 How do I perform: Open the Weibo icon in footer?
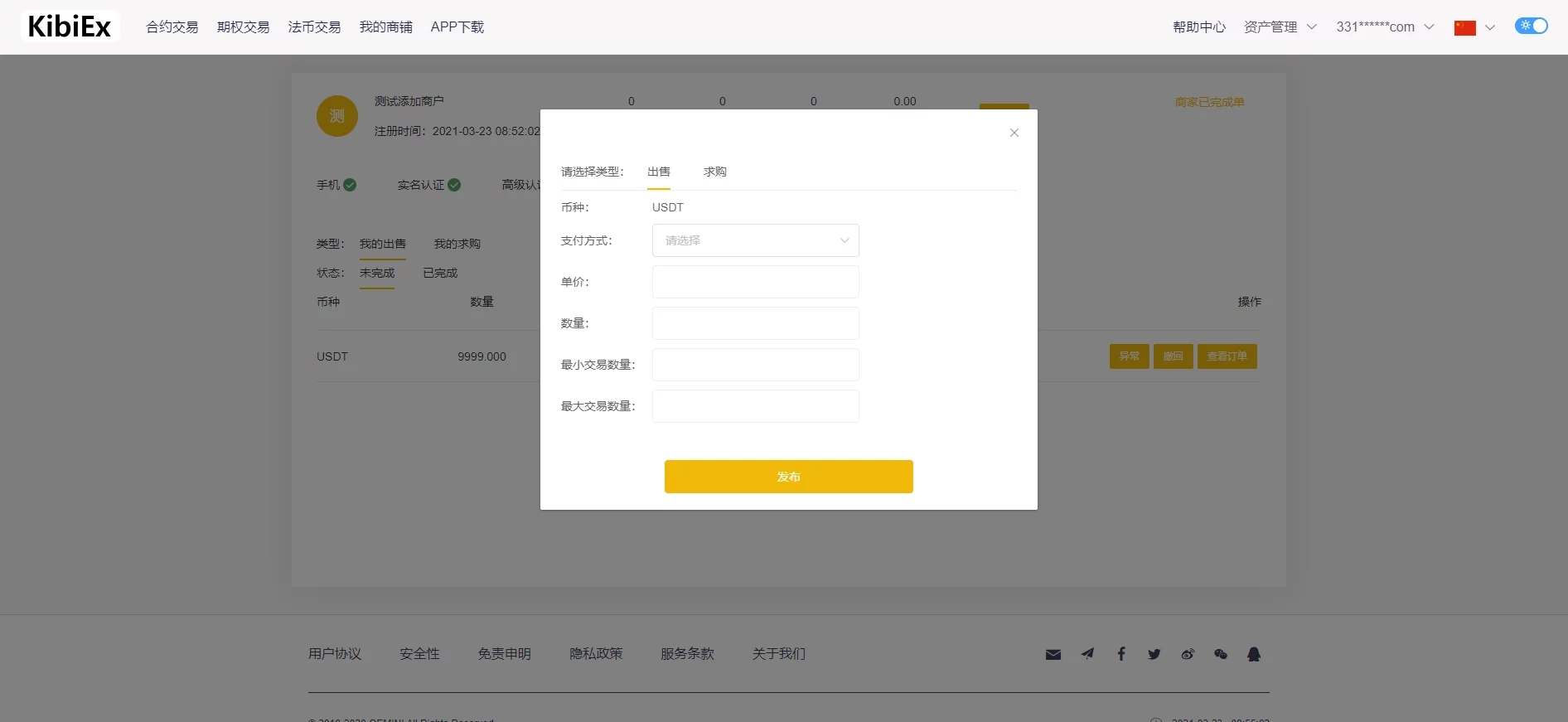coord(1188,654)
